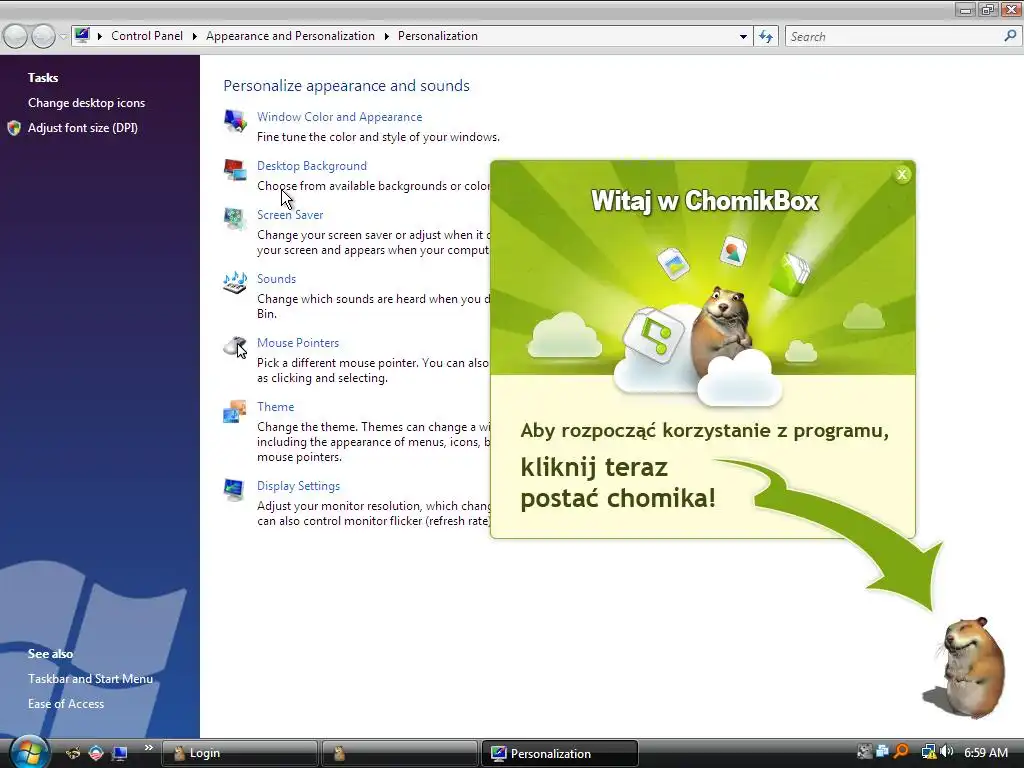Click the address bar computer icon
1024x768 pixels.
coord(82,35)
